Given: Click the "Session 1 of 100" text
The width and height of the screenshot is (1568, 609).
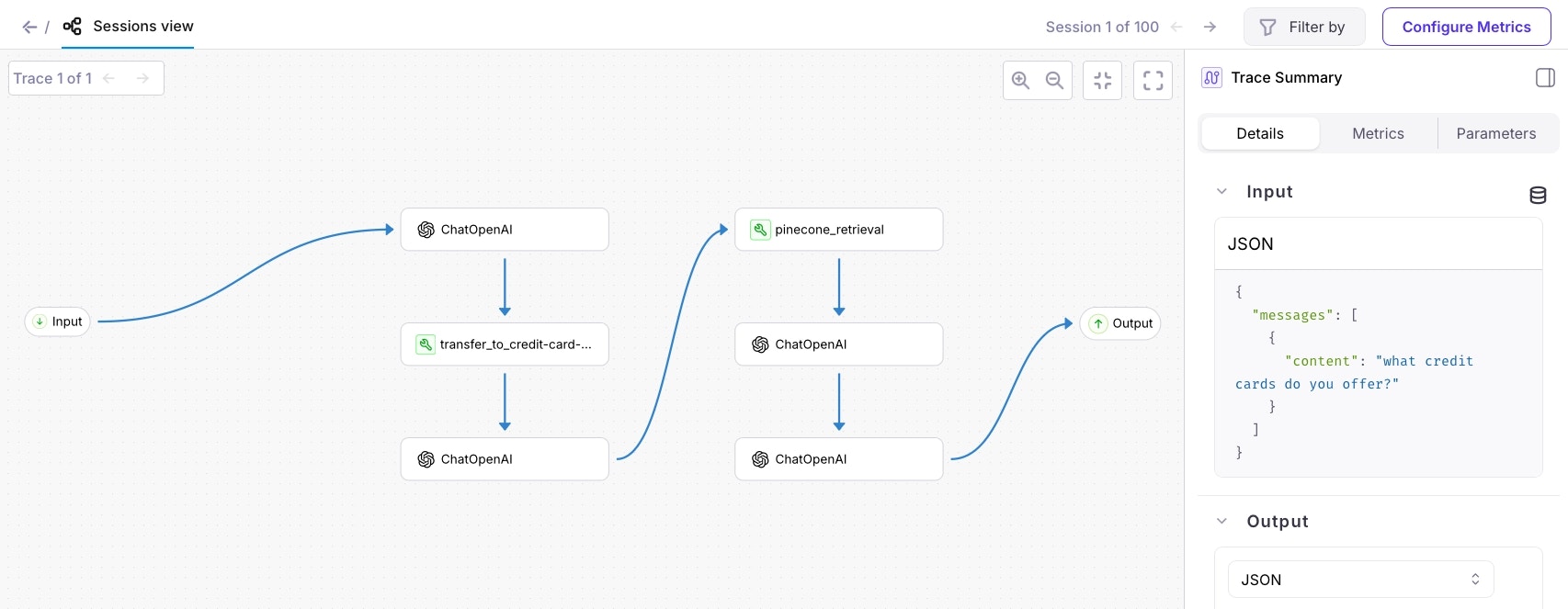Looking at the screenshot, I should [x=1102, y=27].
